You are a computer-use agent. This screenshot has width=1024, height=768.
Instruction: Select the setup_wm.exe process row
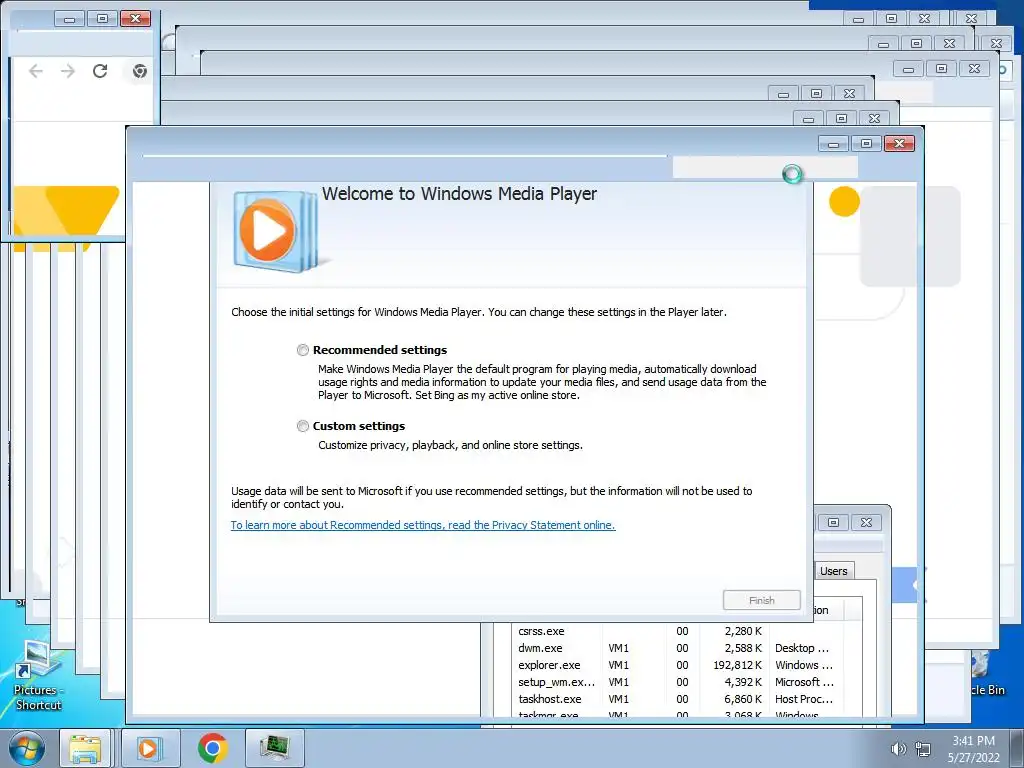pos(675,682)
